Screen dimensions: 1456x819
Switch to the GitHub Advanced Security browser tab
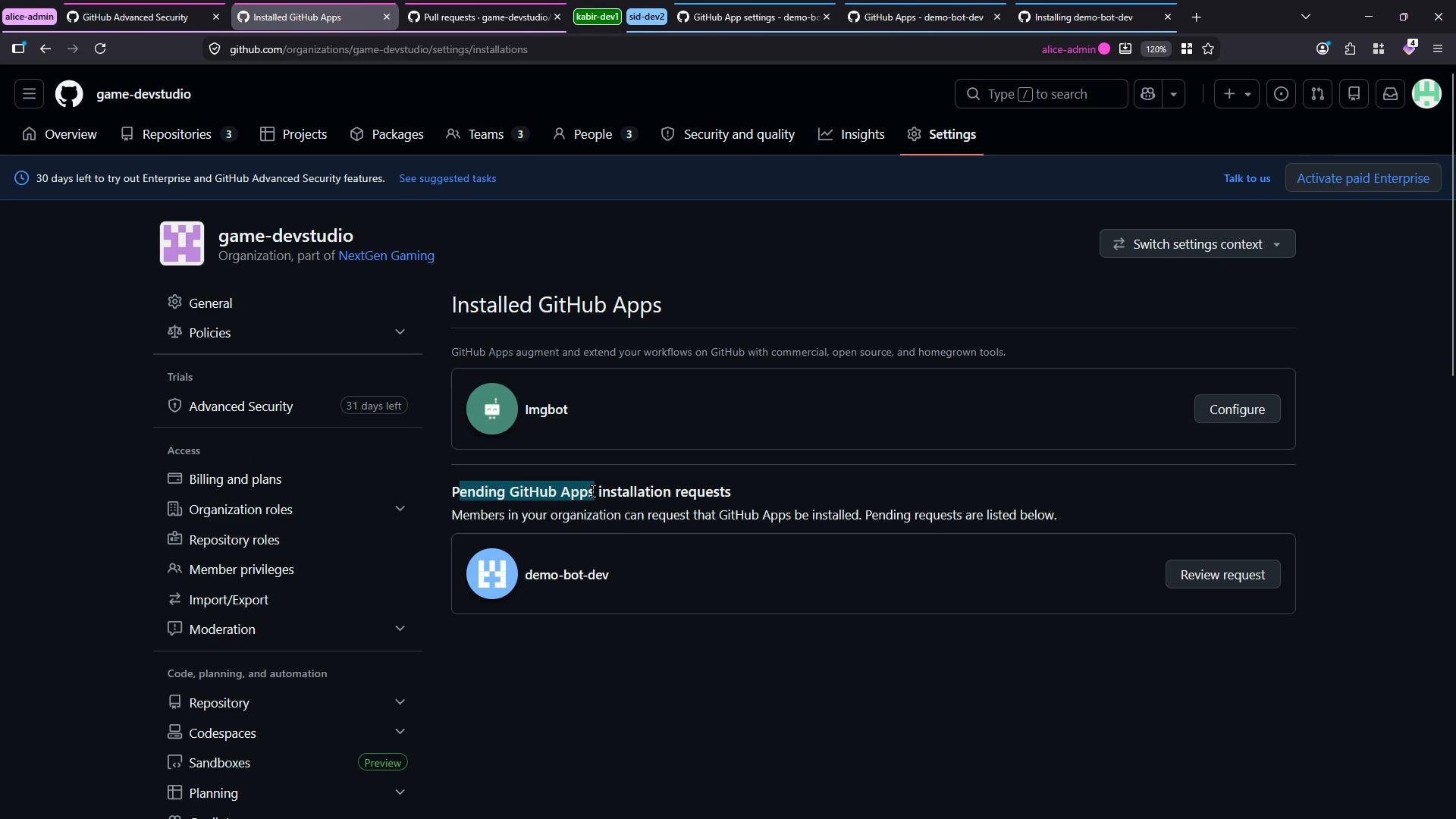point(144,17)
